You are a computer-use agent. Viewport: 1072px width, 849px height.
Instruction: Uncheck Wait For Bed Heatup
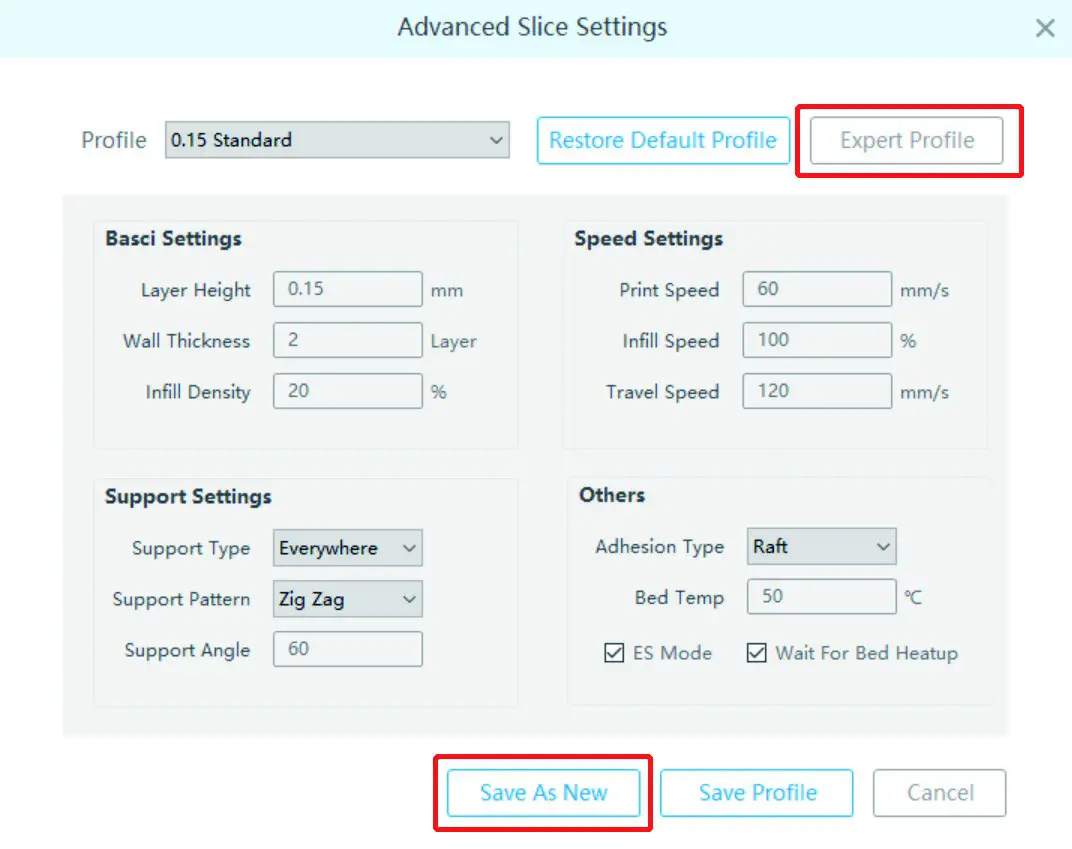point(757,653)
